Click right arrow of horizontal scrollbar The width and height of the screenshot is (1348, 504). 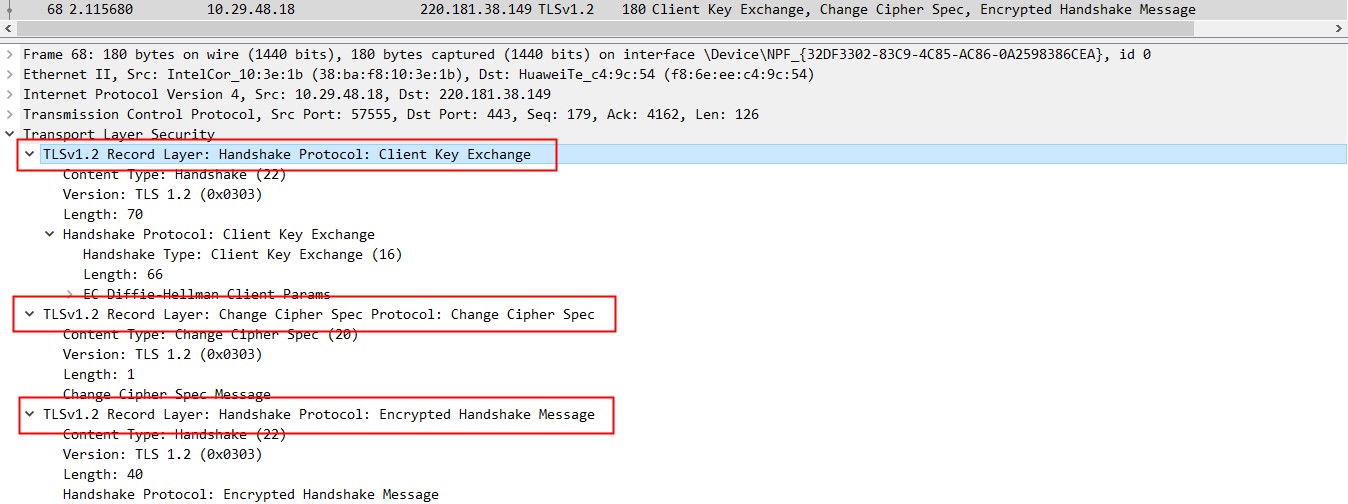1340,30
